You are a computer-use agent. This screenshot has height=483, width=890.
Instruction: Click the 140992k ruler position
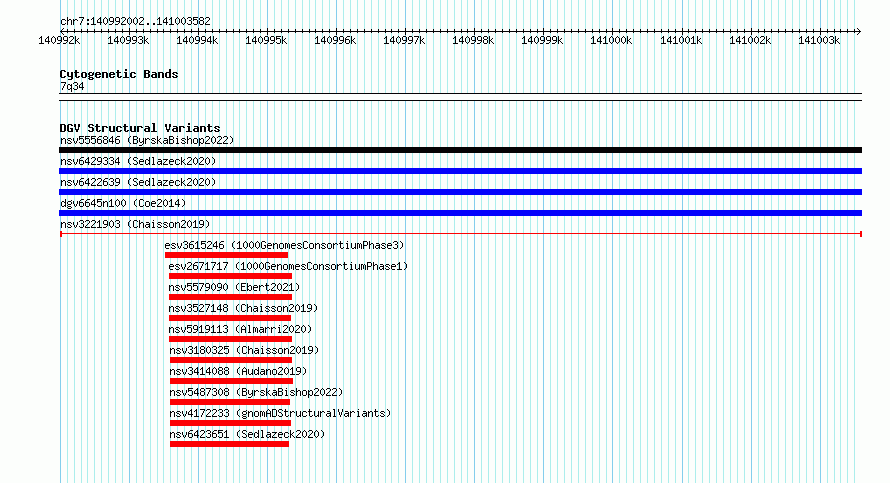[59, 40]
